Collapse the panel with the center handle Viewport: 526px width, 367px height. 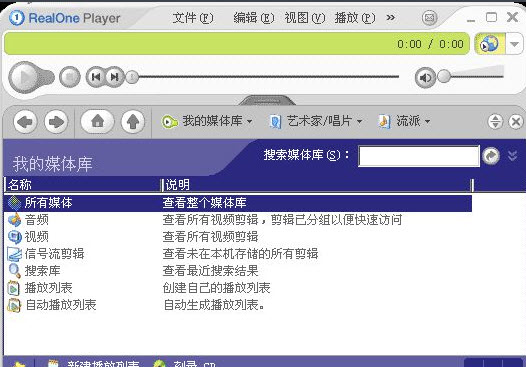[268, 100]
